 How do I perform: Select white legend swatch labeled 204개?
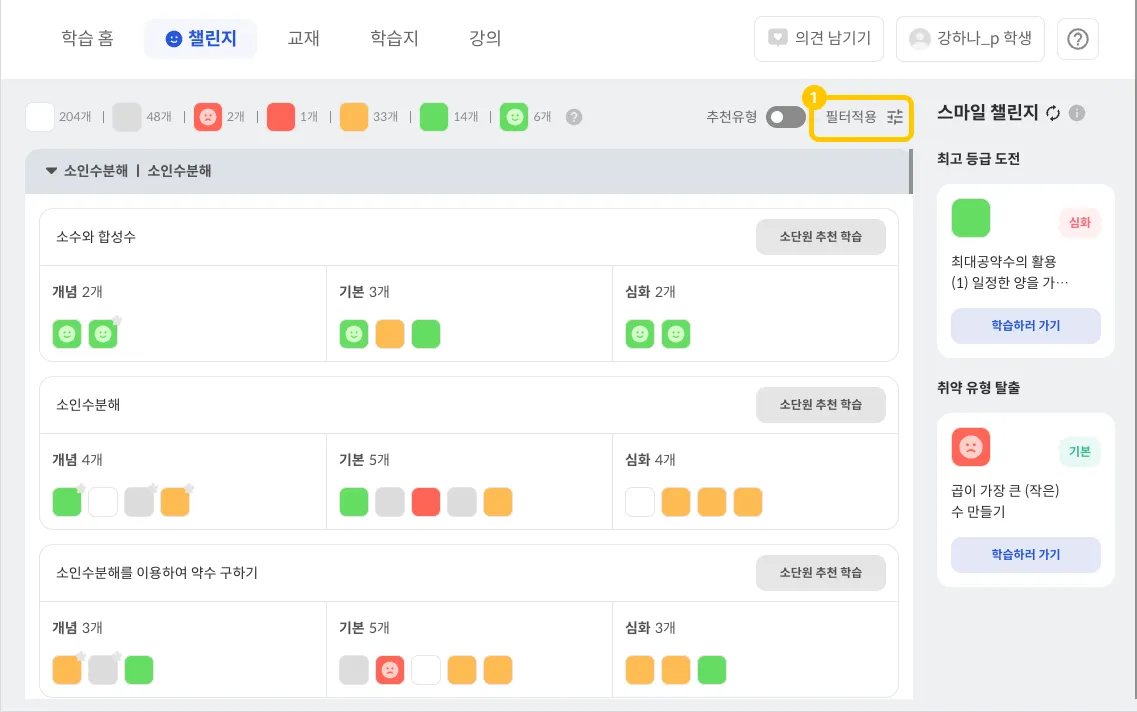pos(40,117)
